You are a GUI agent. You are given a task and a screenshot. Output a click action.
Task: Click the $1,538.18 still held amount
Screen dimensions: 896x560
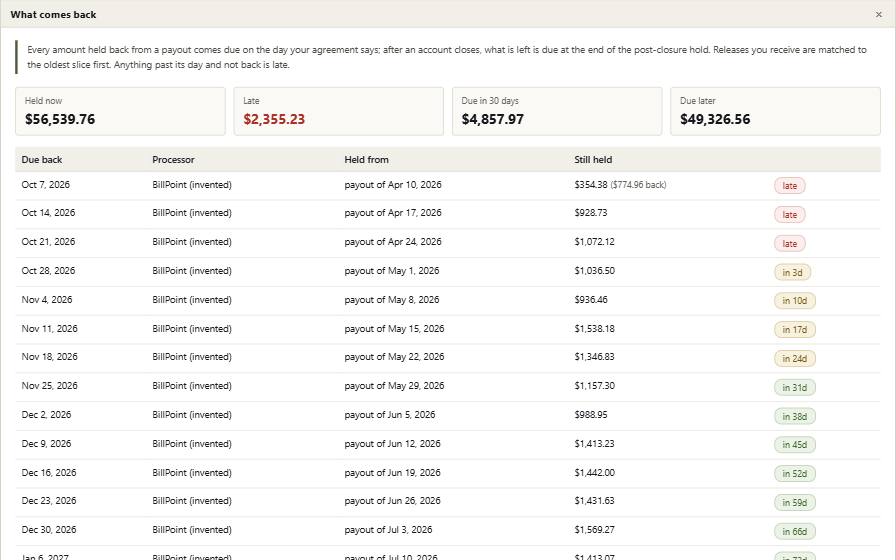[594, 329]
